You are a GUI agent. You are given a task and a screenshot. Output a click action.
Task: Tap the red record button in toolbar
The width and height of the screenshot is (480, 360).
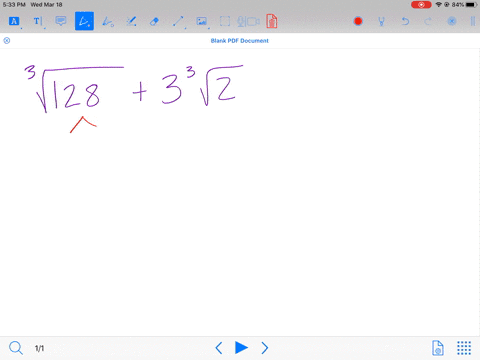pos(358,21)
